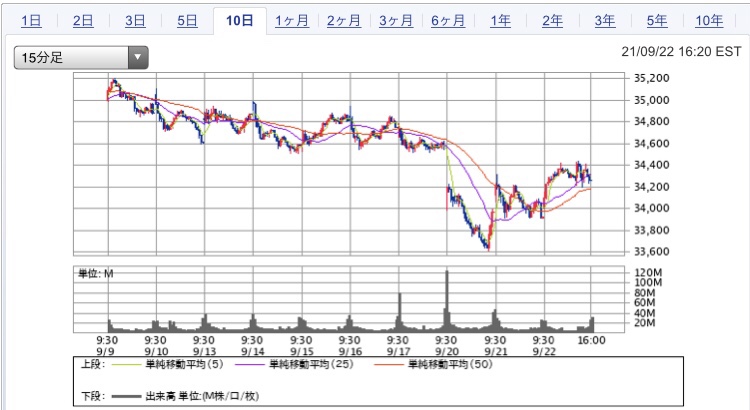This screenshot has height=410, width=750.
Task: Click the 21/09/22 16:20 EST timestamp
Action: pos(681,51)
